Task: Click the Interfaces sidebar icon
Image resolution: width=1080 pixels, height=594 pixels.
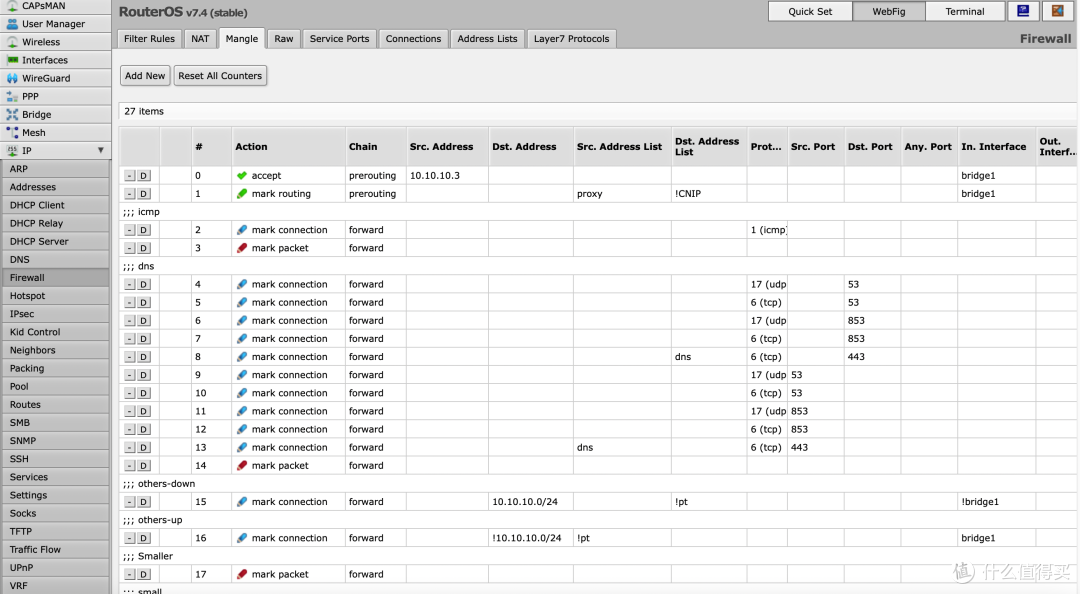Action: coord(12,60)
